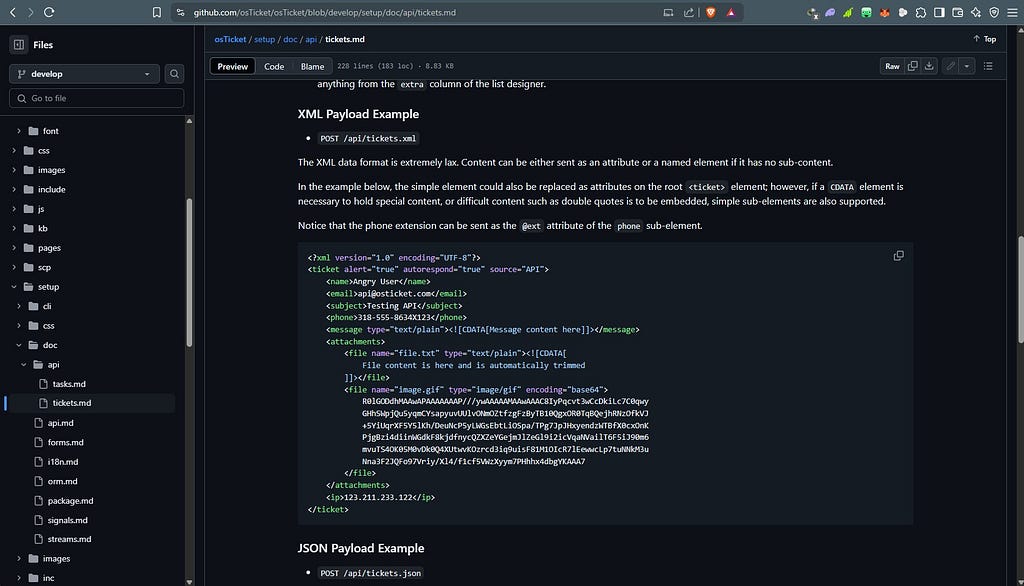Open the MetaMask fox extension
The width and height of the screenshot is (1024, 586).
884,12
